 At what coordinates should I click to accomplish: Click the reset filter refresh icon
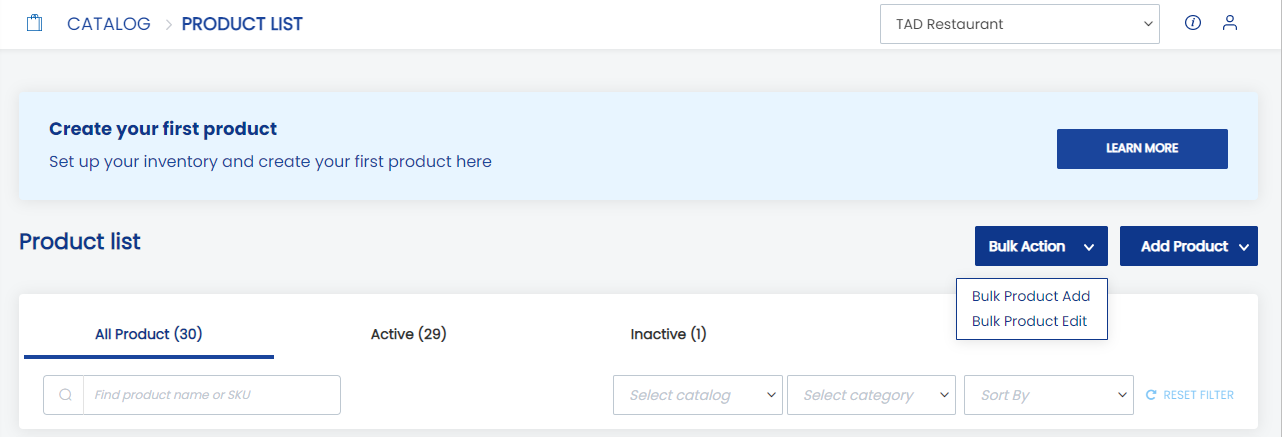(1151, 395)
